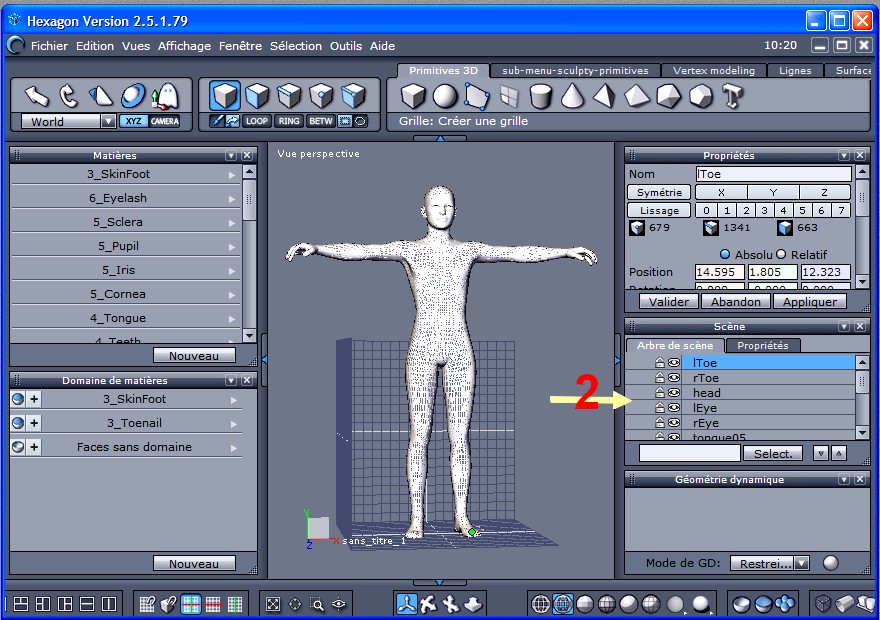This screenshot has width=880, height=620.
Task: Toggle visibility eye of lEye
Action: click(x=674, y=408)
